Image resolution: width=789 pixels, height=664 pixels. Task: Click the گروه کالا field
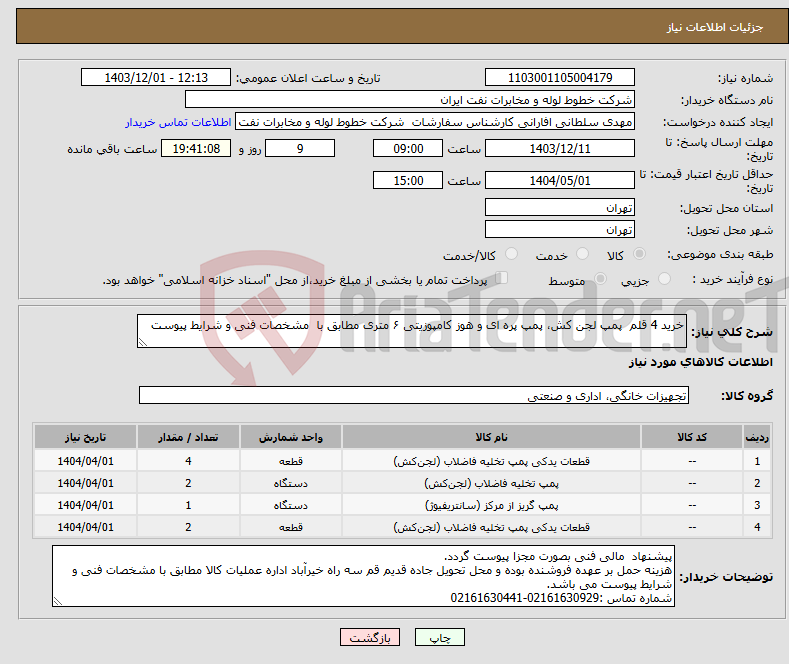click(414, 395)
